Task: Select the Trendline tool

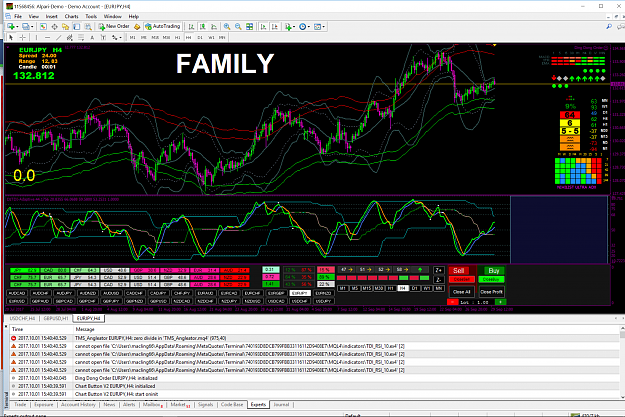Action: (58, 37)
